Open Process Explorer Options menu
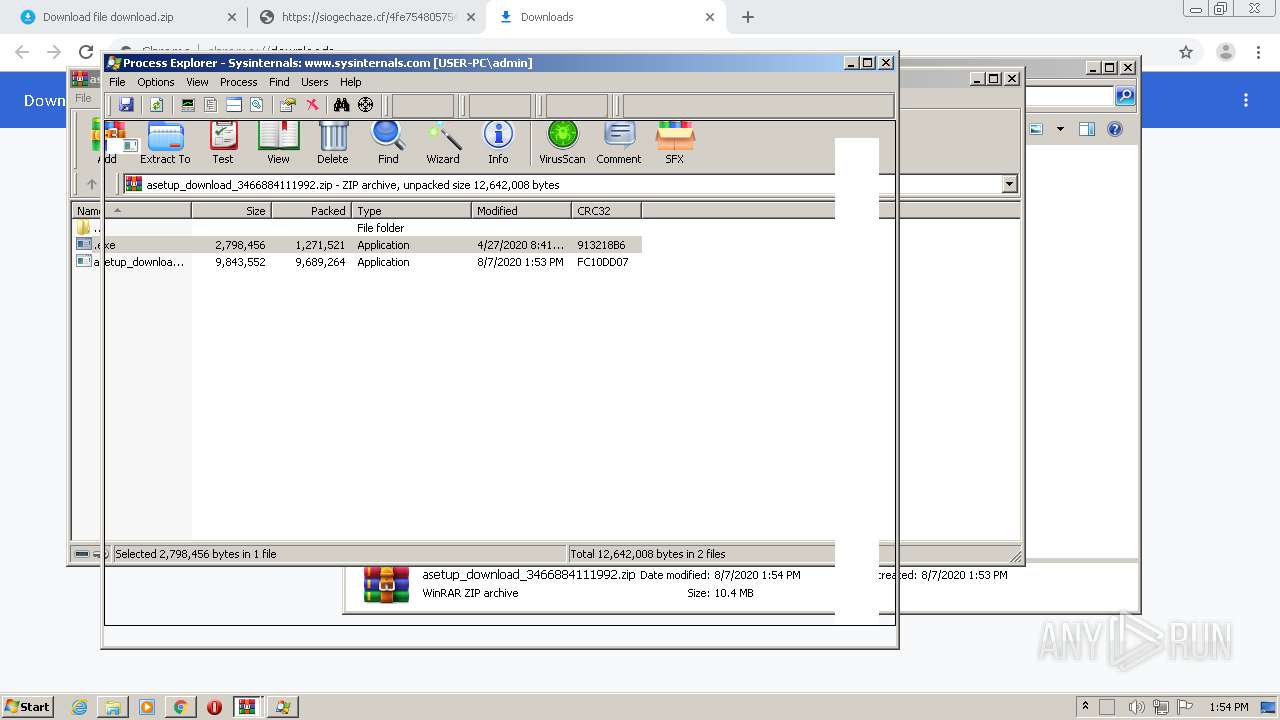The width and height of the screenshot is (1280, 720). (x=156, y=82)
